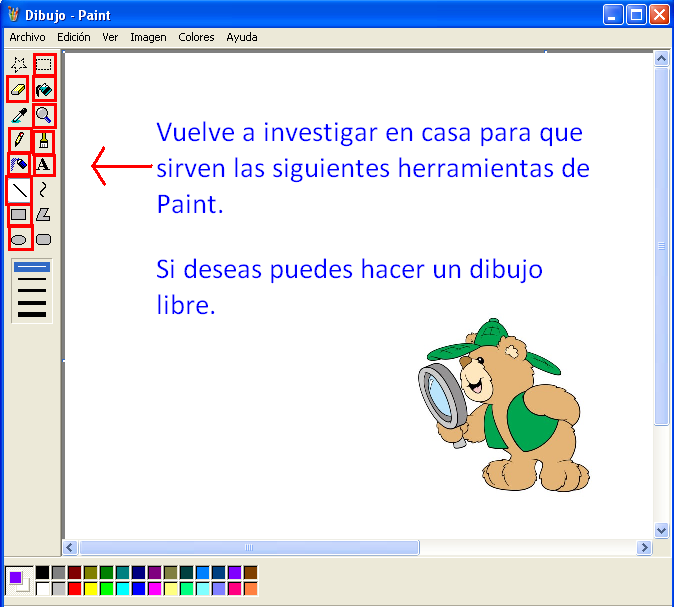
Task: Choose the bright yellow color swatch
Action: tap(91, 589)
